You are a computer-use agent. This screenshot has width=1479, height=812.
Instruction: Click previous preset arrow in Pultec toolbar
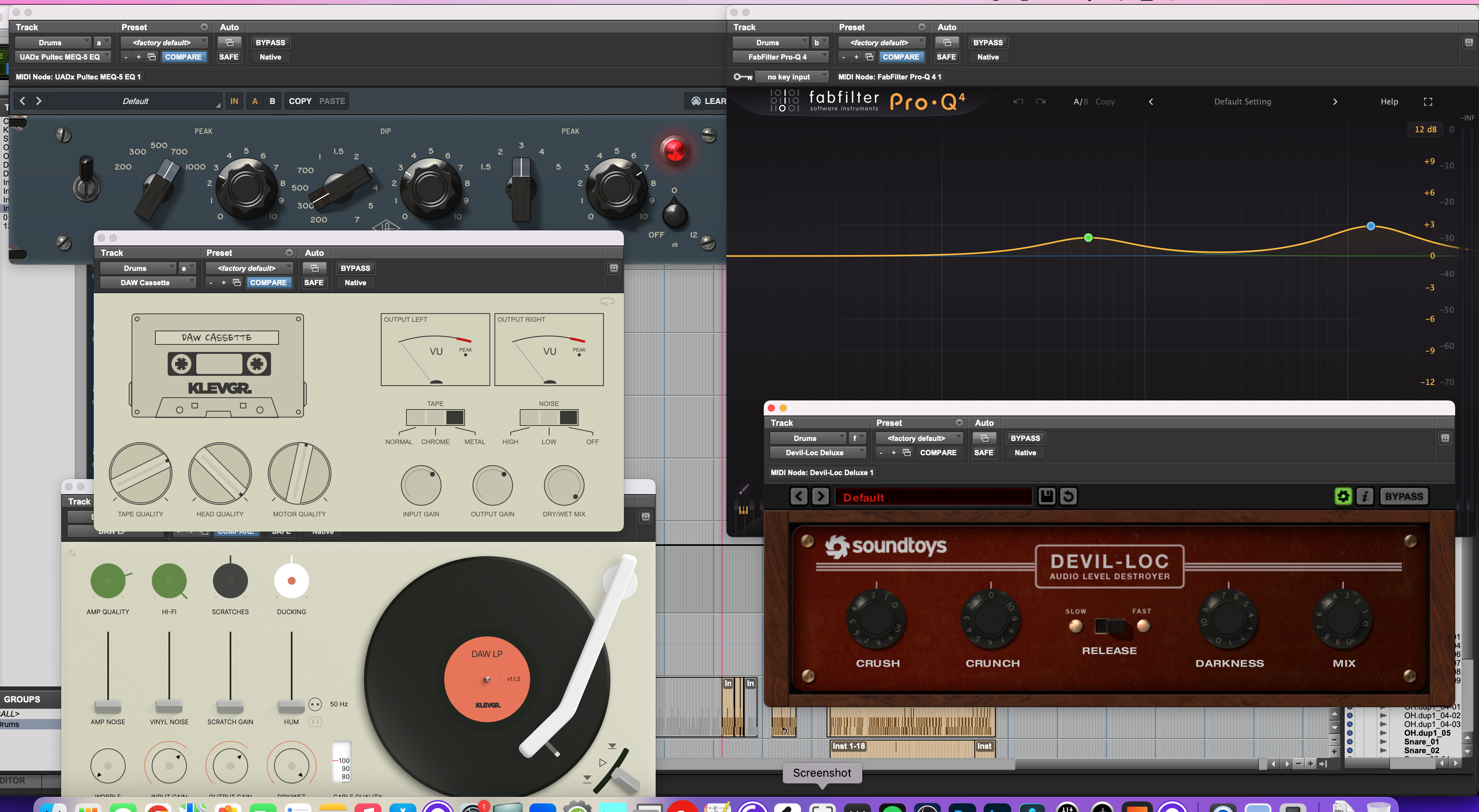tap(22, 101)
